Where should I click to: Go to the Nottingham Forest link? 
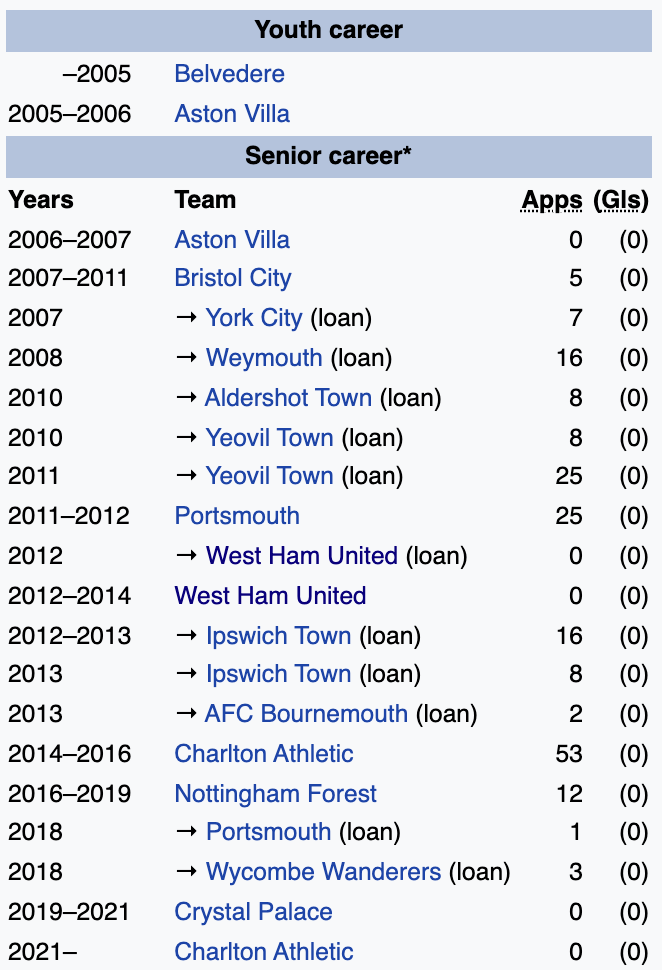tap(276, 794)
